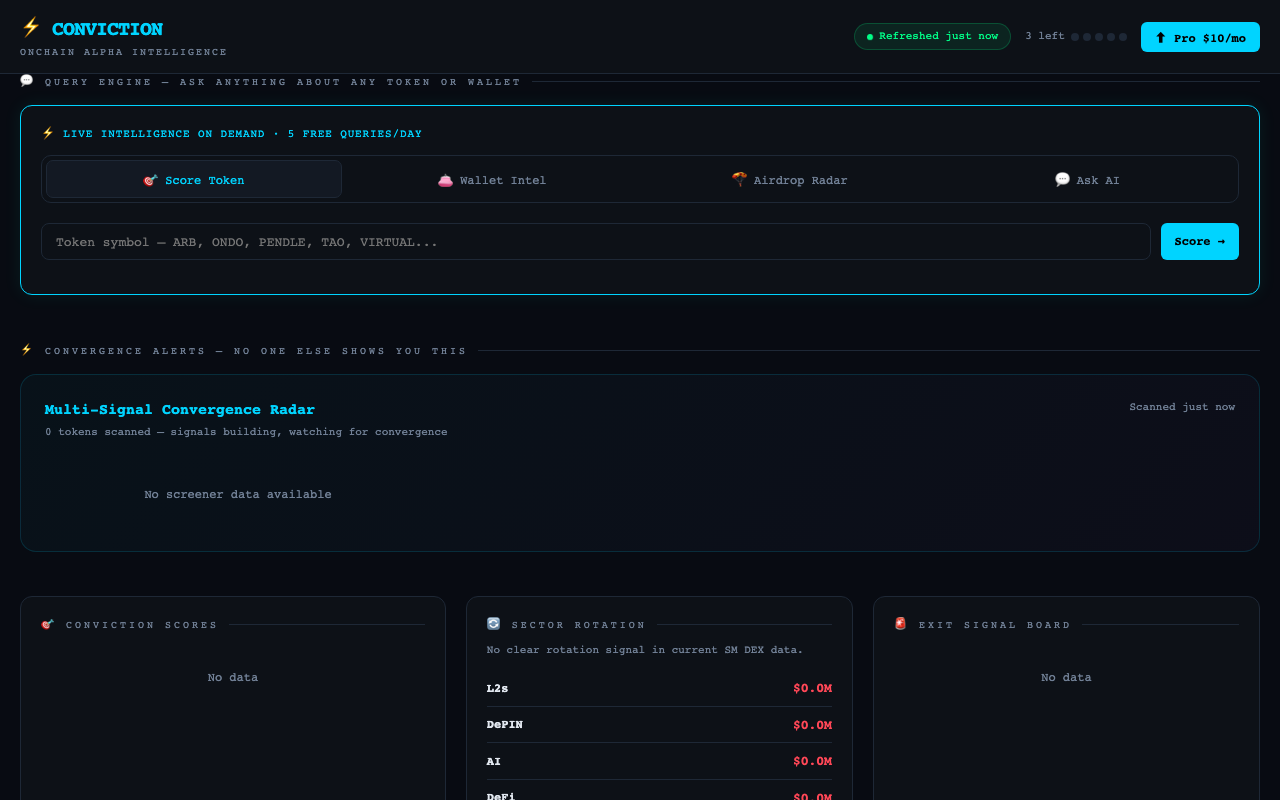Click 'No data' under Conviction Scores
This screenshot has width=1280, height=800.
tap(233, 677)
